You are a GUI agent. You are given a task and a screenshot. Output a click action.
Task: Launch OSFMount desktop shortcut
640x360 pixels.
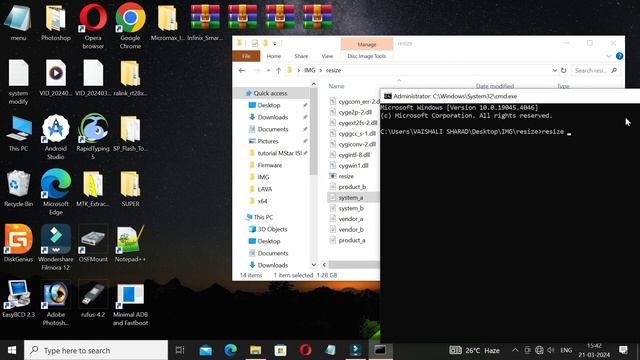click(x=93, y=244)
